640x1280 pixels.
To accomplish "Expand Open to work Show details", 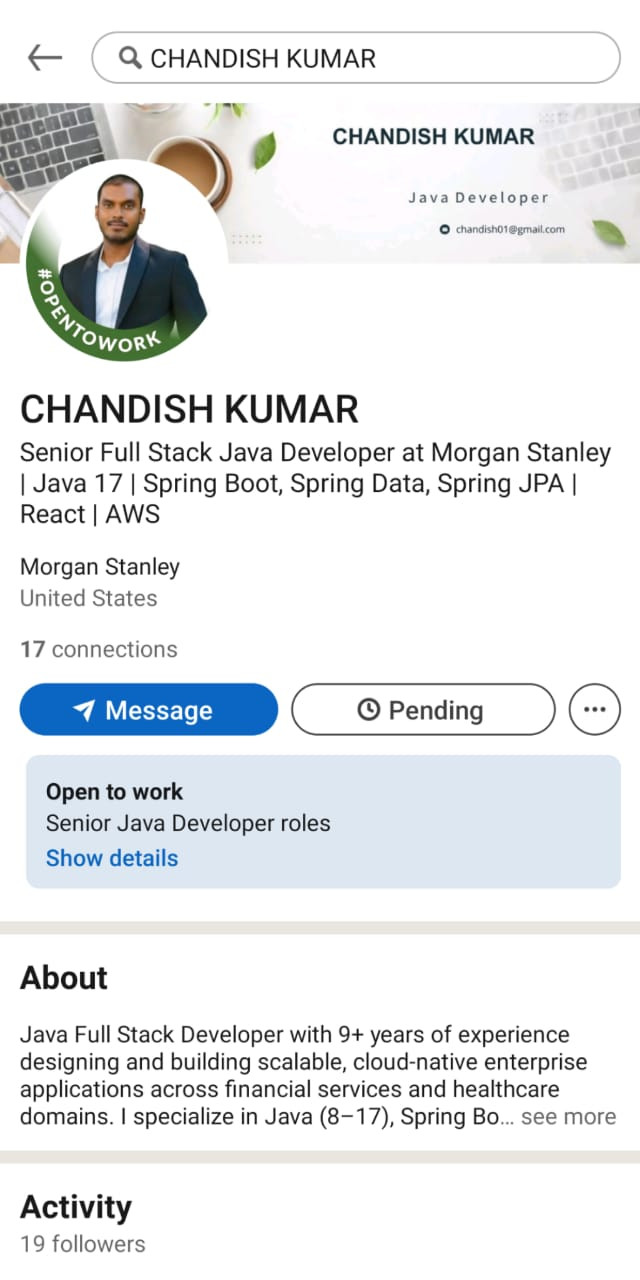I will (x=112, y=858).
